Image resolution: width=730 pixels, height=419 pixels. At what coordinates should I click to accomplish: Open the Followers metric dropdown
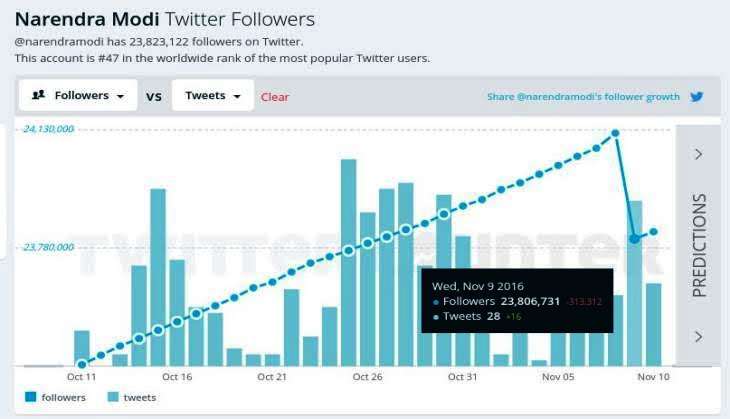click(78, 95)
